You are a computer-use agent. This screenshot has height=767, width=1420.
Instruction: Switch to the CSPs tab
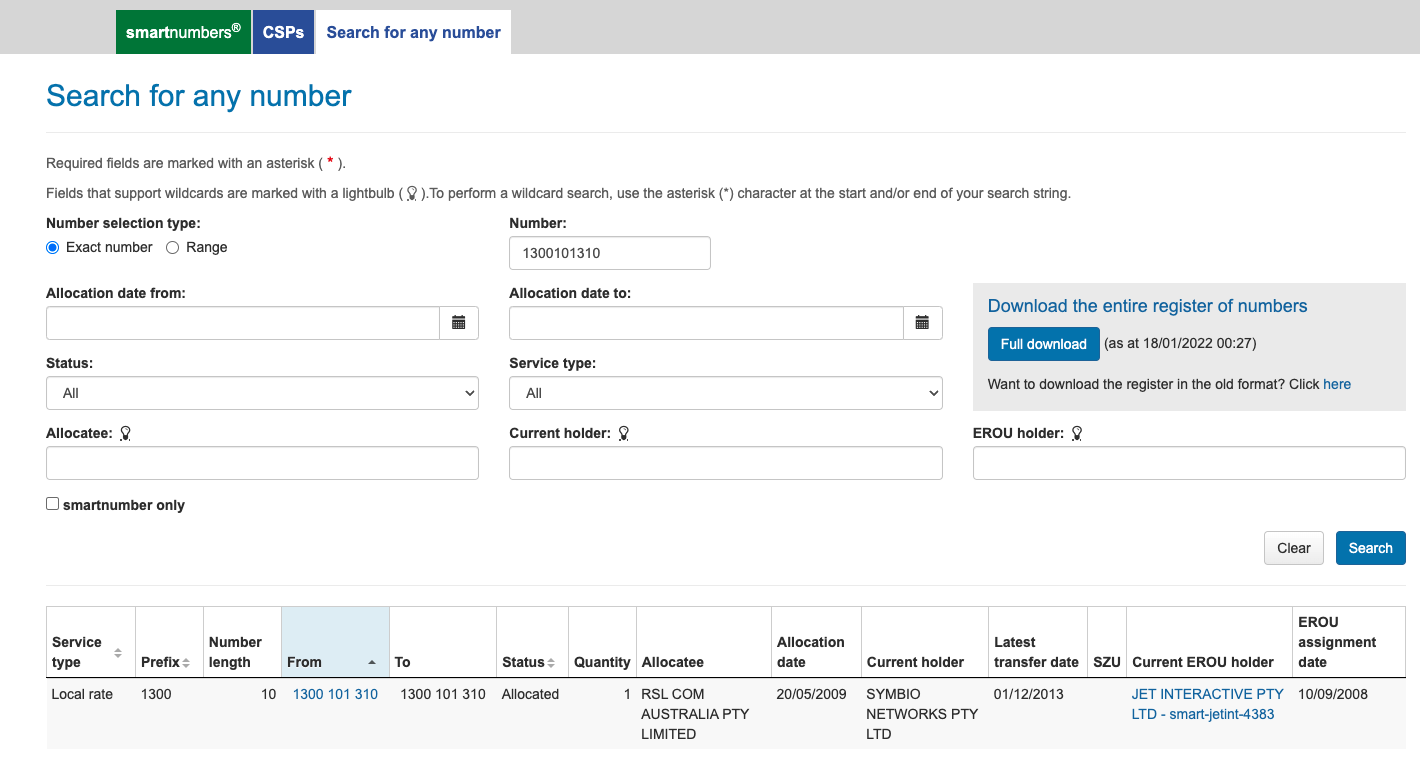283,32
